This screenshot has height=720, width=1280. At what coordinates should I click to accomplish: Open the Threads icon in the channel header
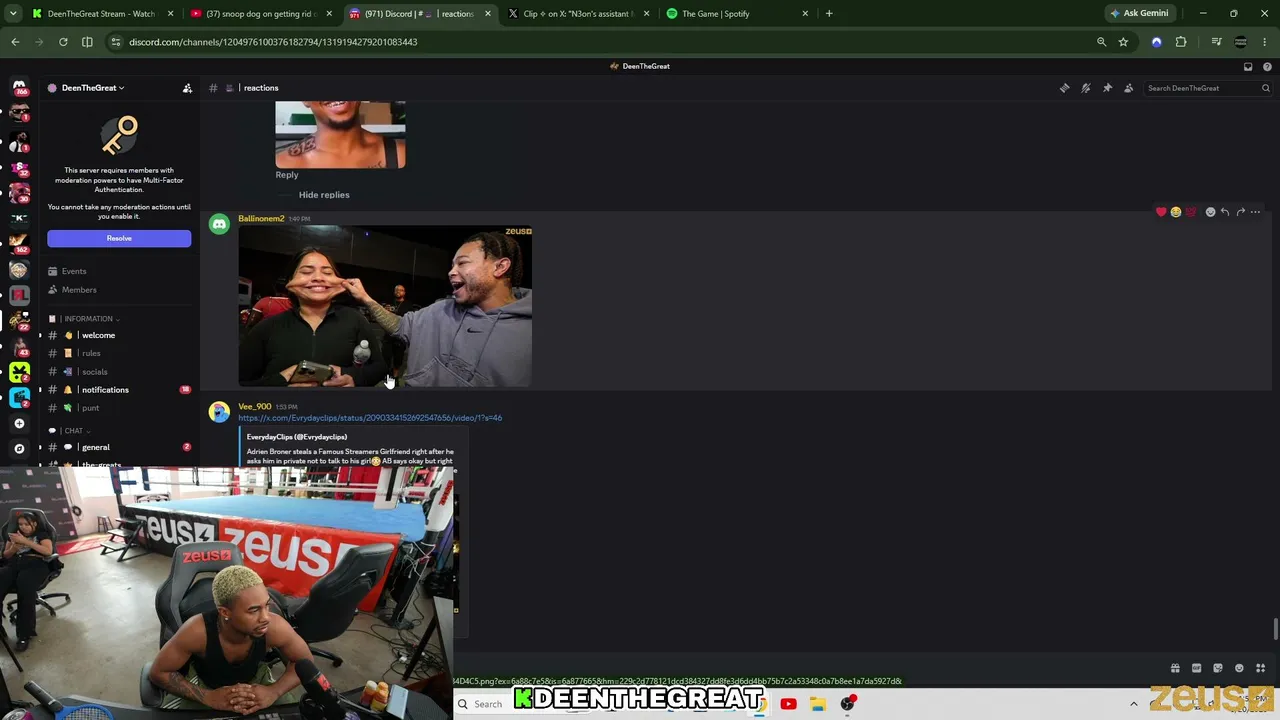pyautogui.click(x=1064, y=88)
